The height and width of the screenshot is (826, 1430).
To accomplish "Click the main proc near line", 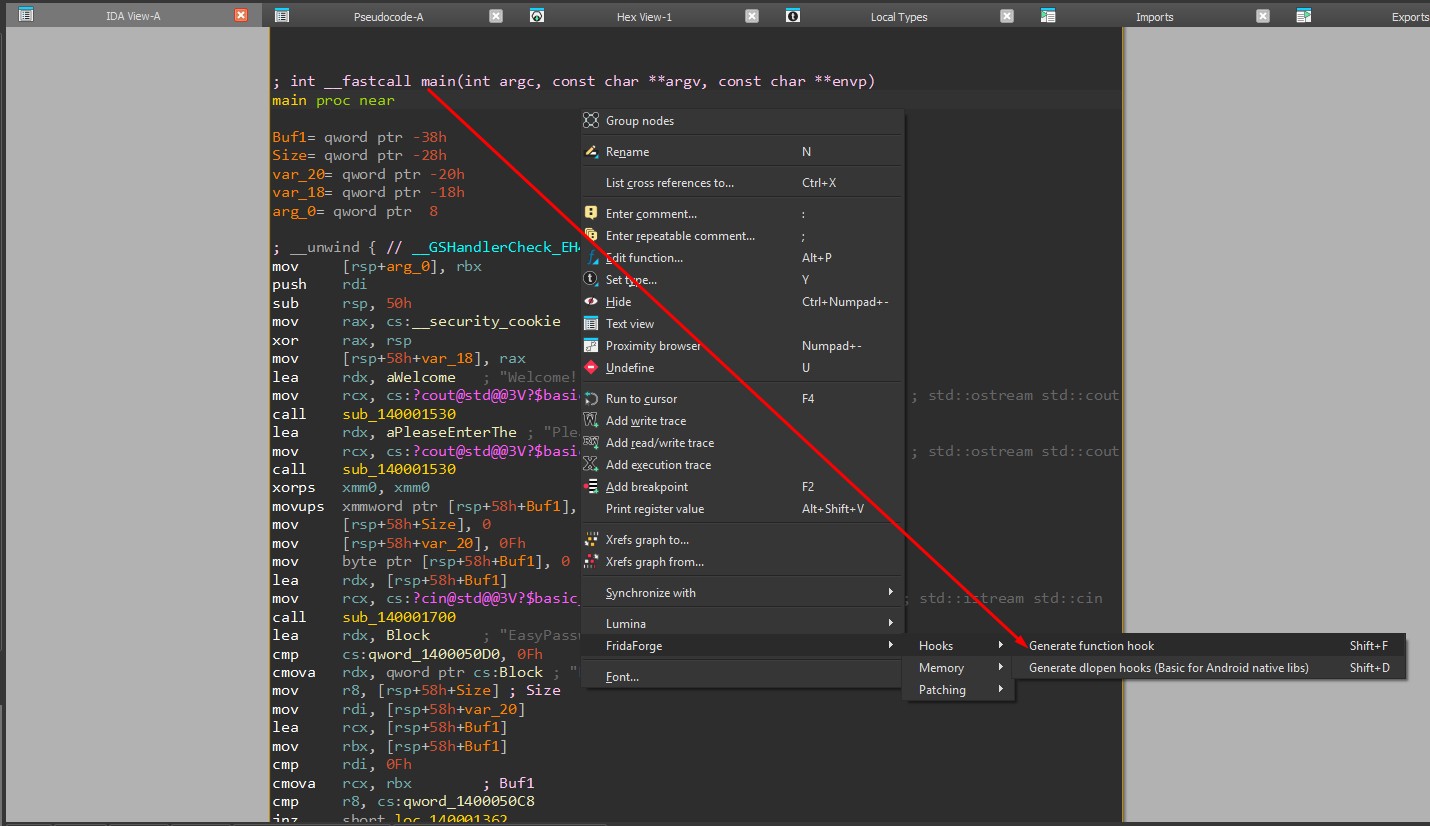I will click(333, 100).
